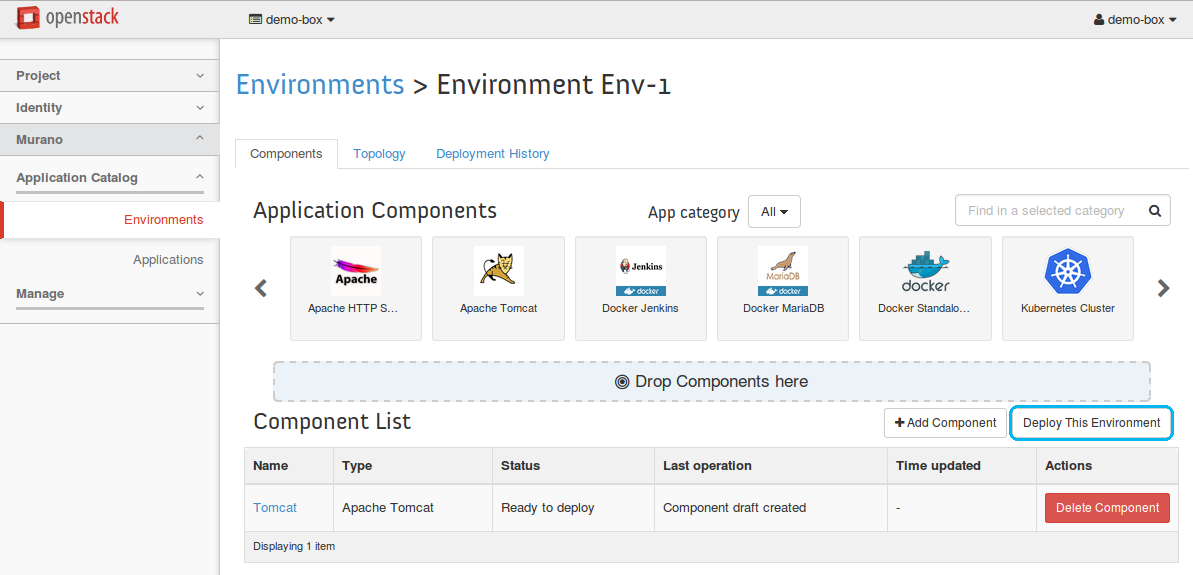Click the search magnifier icon

[1154, 211]
